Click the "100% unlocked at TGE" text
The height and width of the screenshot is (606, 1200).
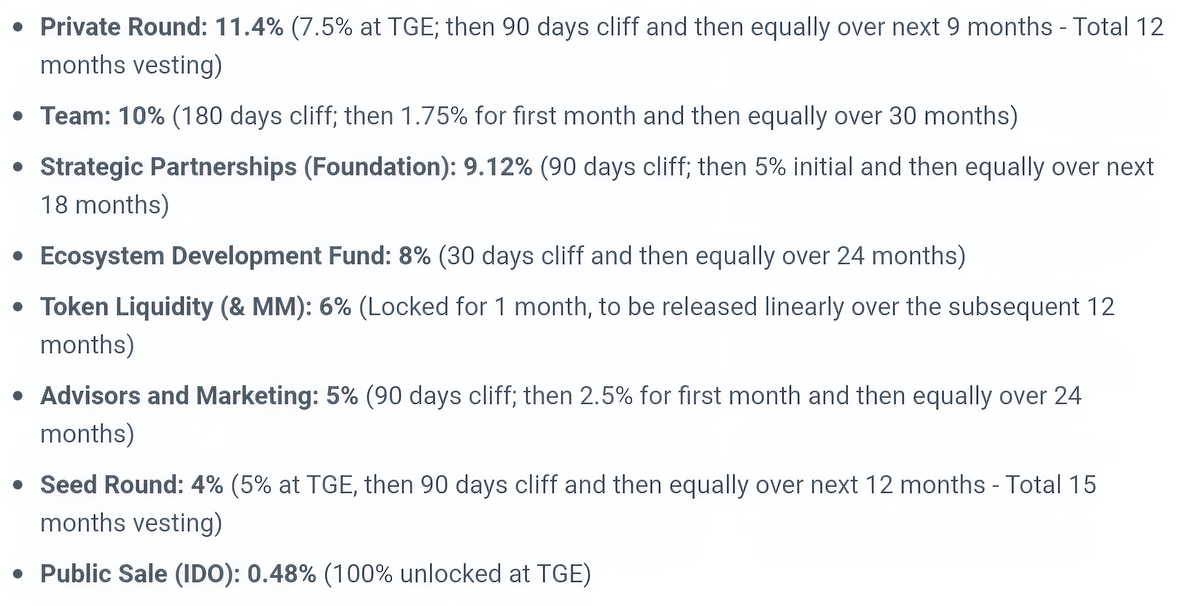(x=456, y=575)
